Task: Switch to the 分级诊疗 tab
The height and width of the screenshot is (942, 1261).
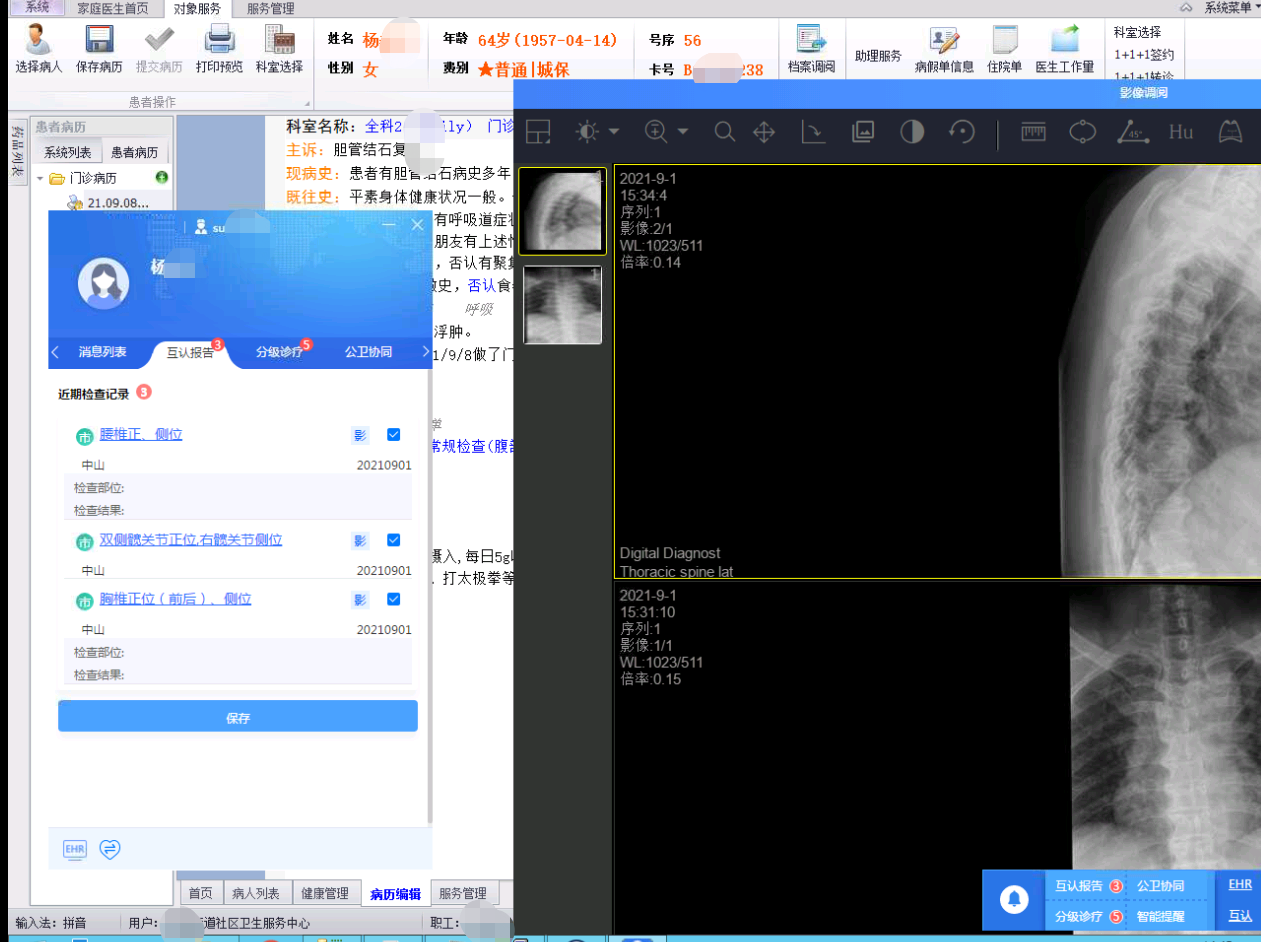Action: (279, 352)
